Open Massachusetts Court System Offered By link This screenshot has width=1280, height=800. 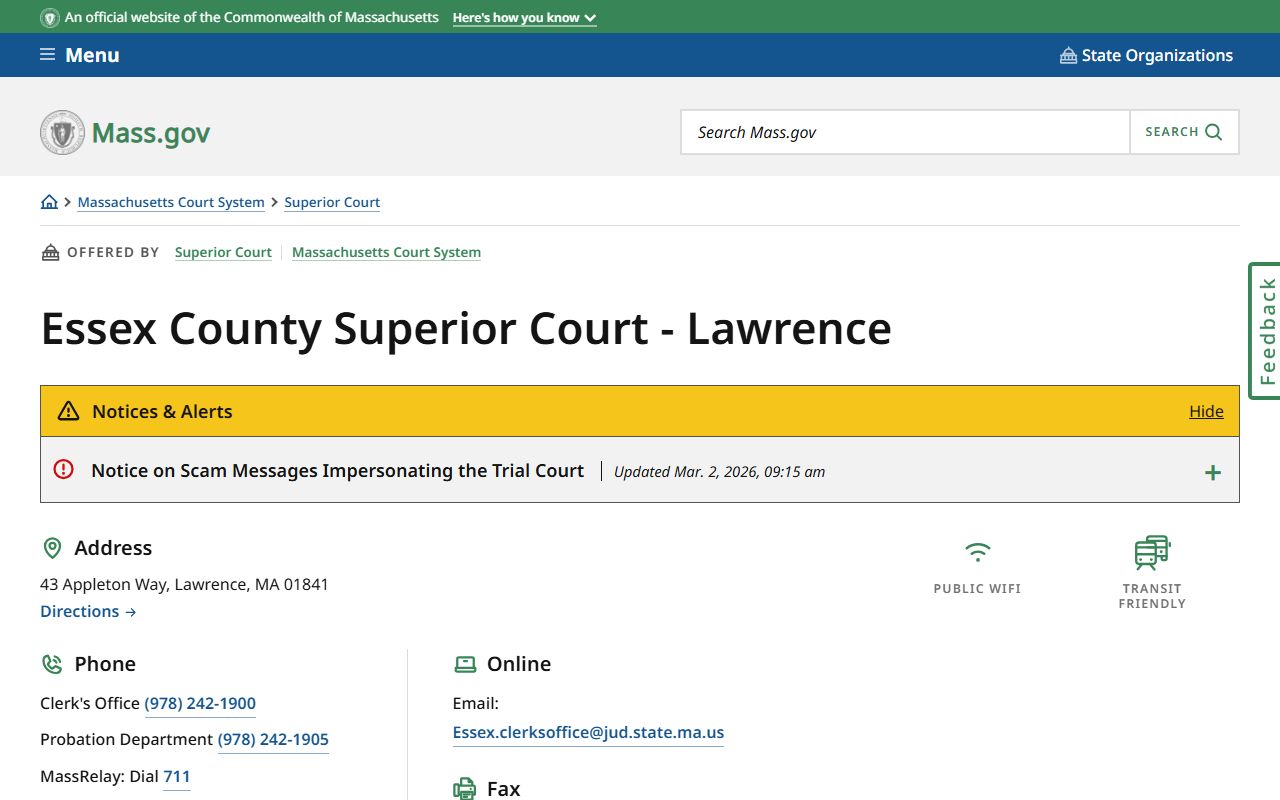pos(386,252)
